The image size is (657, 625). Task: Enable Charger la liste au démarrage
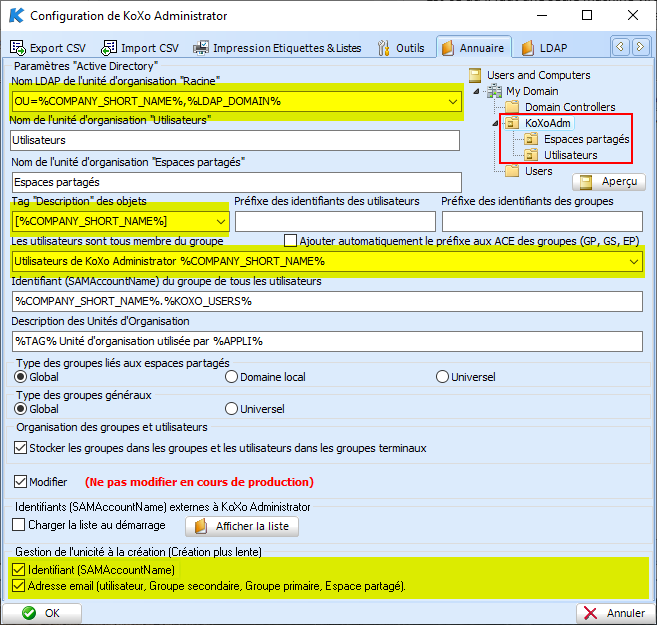click(x=19, y=525)
